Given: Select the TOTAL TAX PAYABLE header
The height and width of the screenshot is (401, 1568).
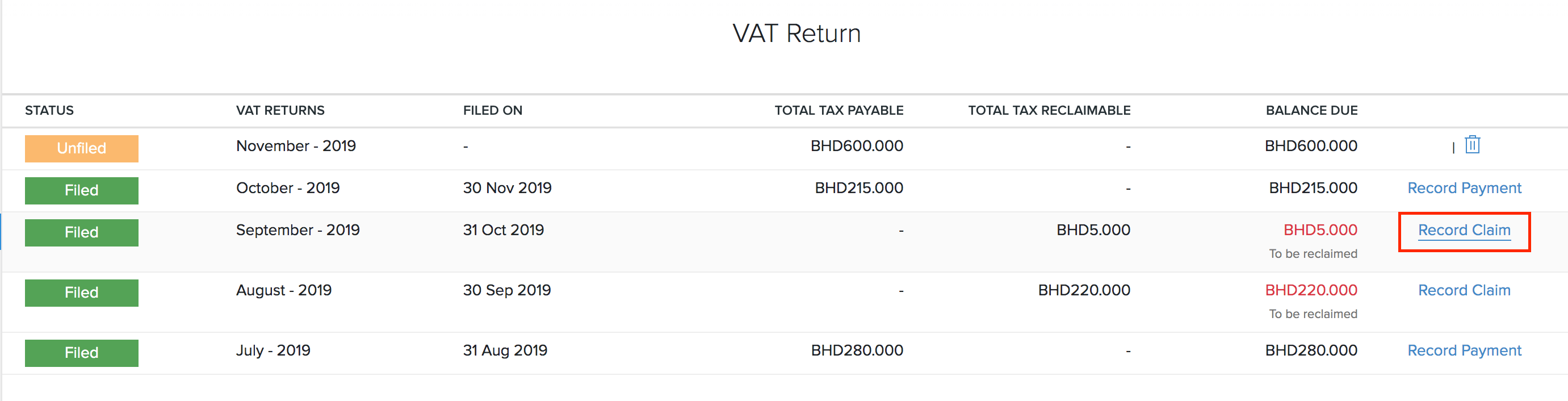Looking at the screenshot, I should [838, 110].
